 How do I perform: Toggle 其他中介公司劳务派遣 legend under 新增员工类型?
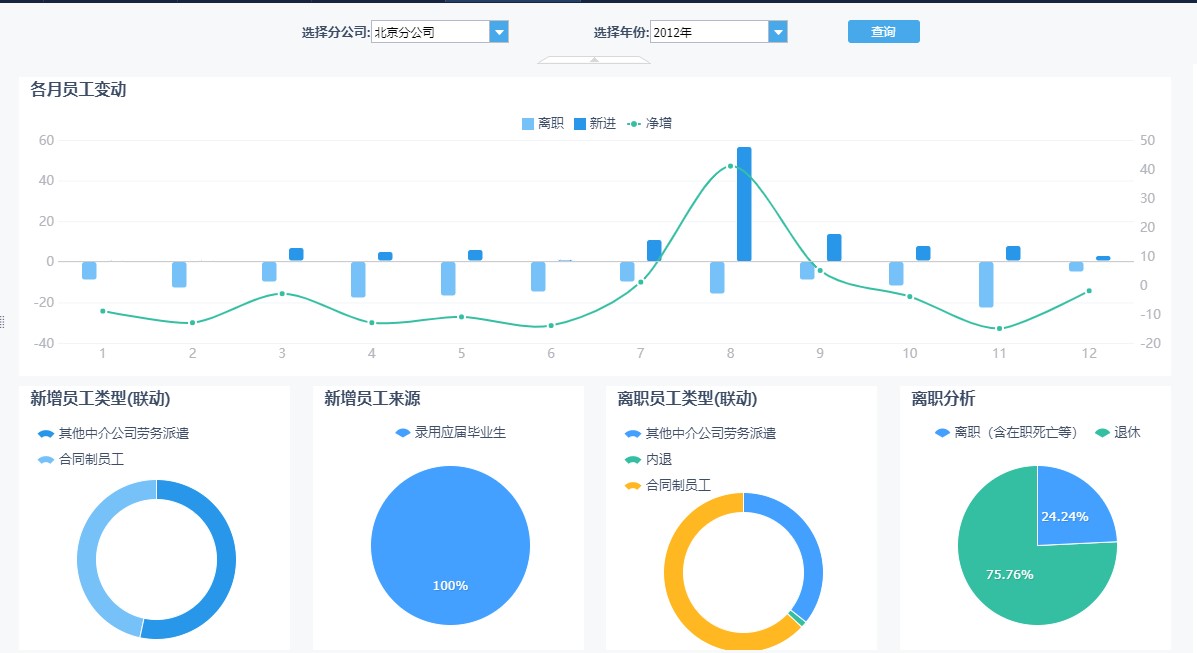tap(113, 433)
